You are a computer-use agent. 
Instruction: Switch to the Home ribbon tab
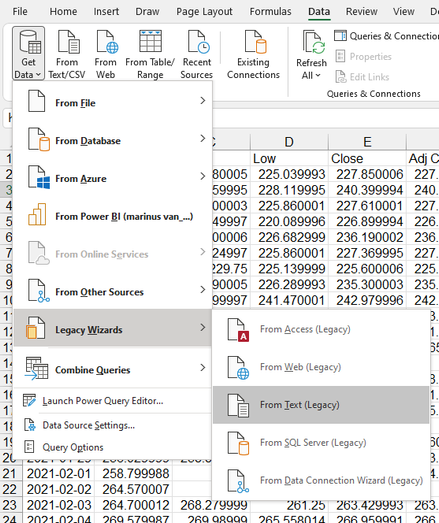pos(63,11)
